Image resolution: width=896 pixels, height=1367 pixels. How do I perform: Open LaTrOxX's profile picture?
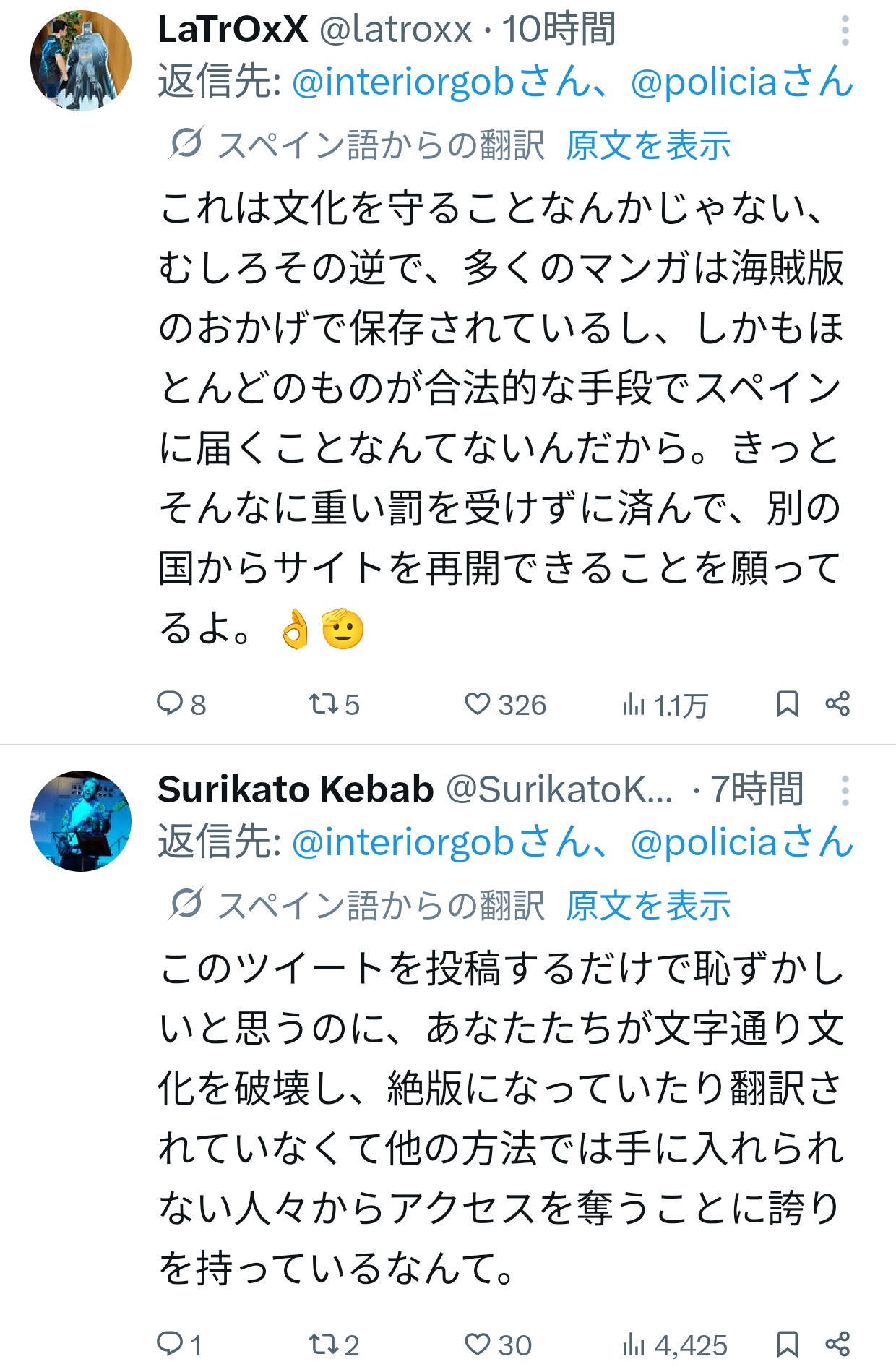(81, 60)
